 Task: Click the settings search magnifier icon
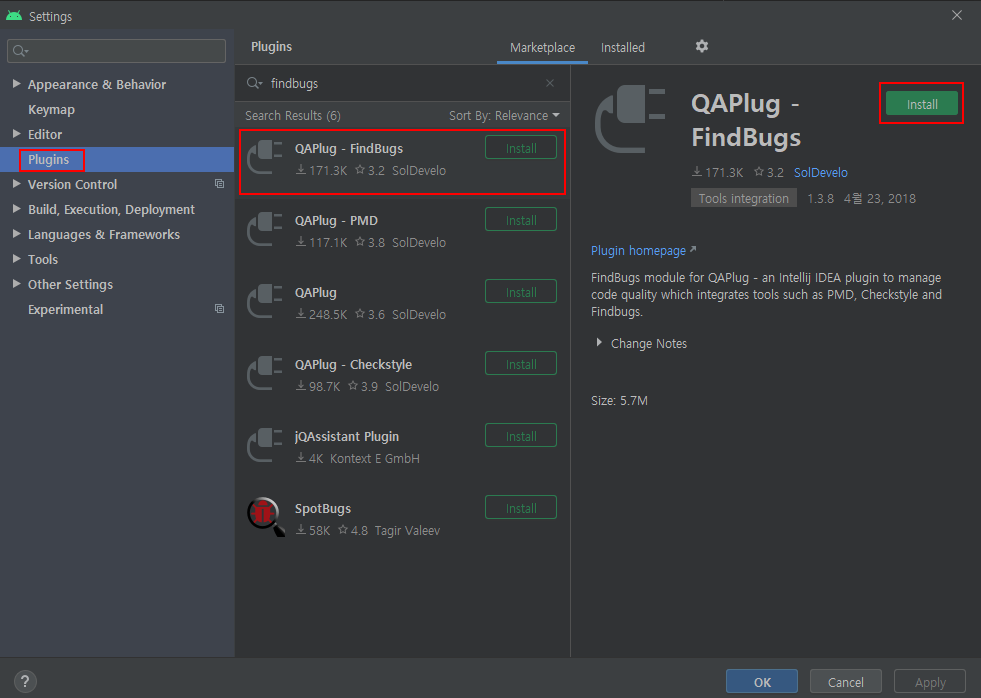(21, 51)
